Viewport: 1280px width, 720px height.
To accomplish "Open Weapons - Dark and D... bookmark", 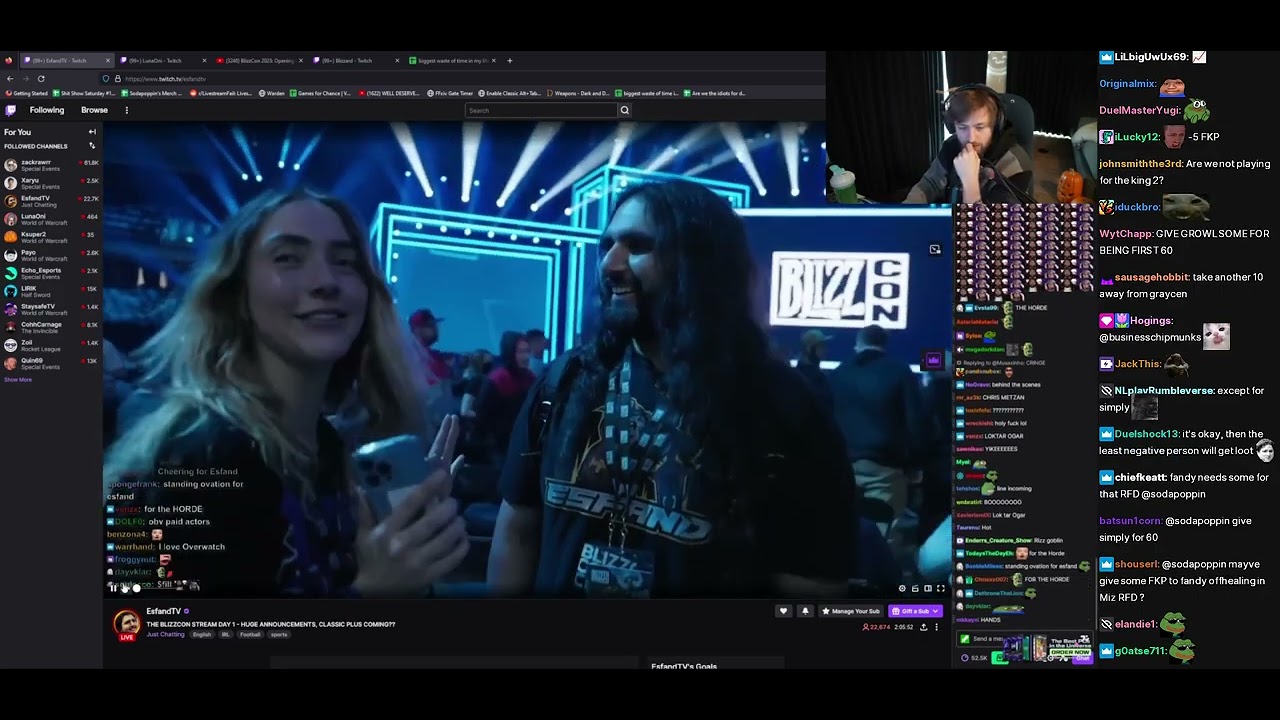I will click(x=577, y=93).
